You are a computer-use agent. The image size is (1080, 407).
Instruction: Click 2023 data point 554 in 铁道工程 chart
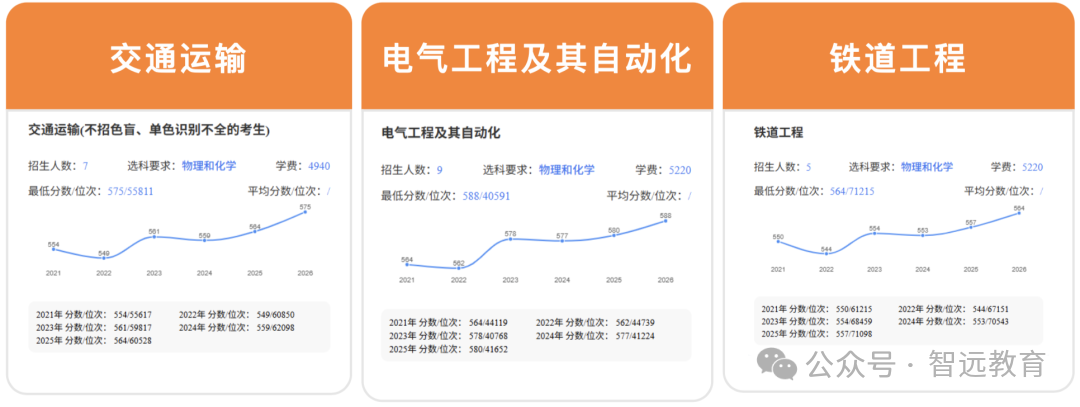875,233
